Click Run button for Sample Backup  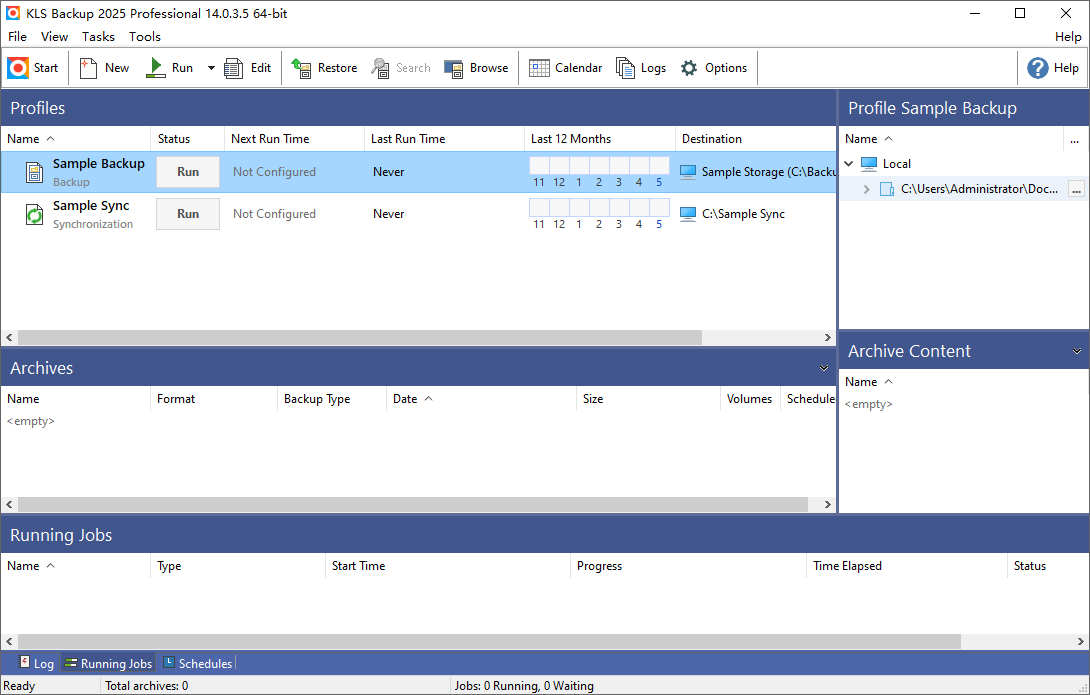coord(188,172)
